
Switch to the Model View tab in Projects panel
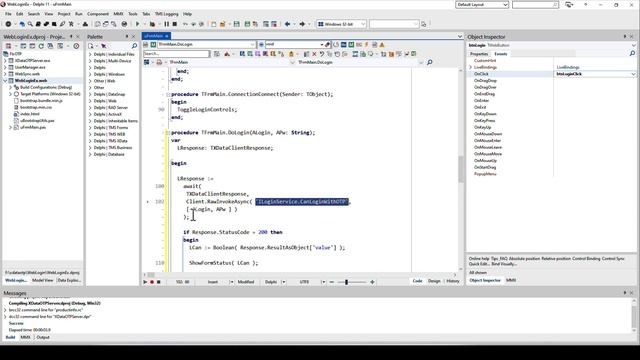pos(42,280)
